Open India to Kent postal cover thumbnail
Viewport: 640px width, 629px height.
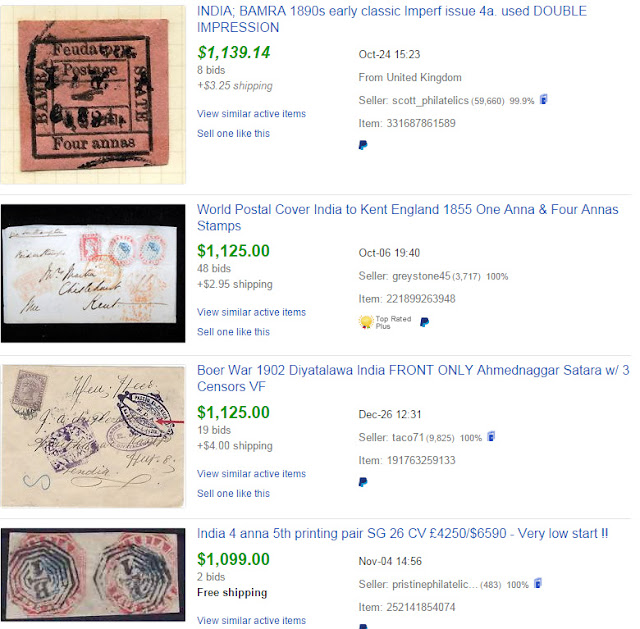coord(93,273)
